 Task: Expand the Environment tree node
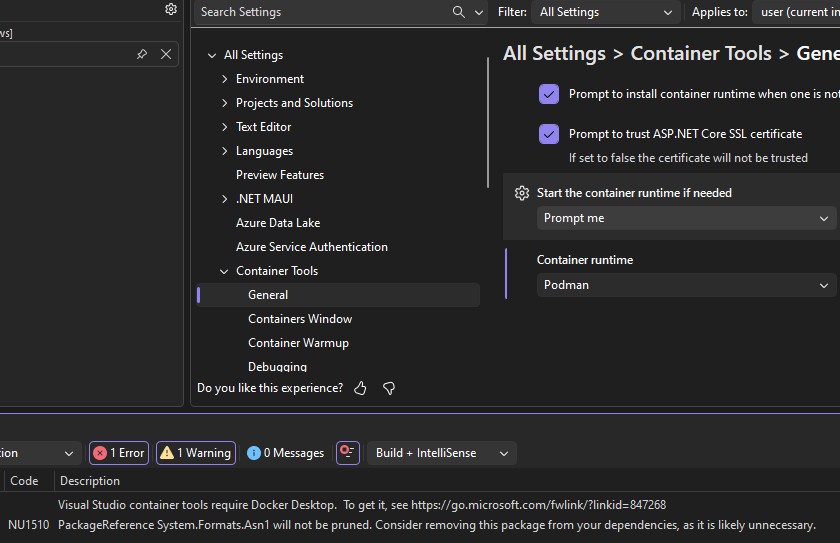tap(224, 79)
